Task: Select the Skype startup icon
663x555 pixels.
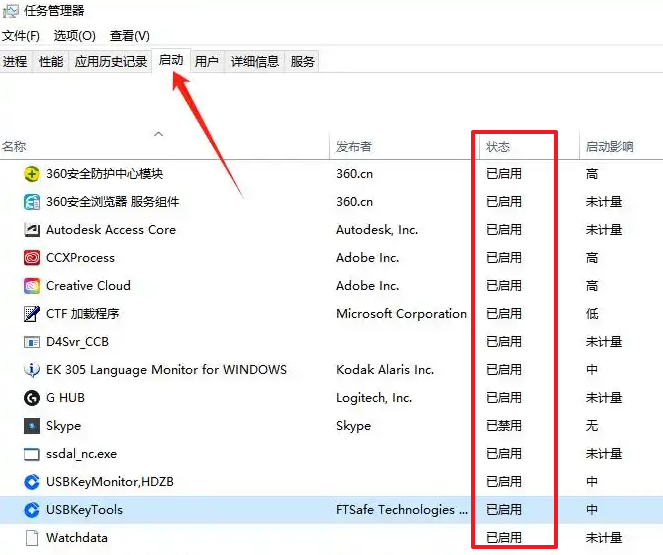Action: pyautogui.click(x=32, y=426)
